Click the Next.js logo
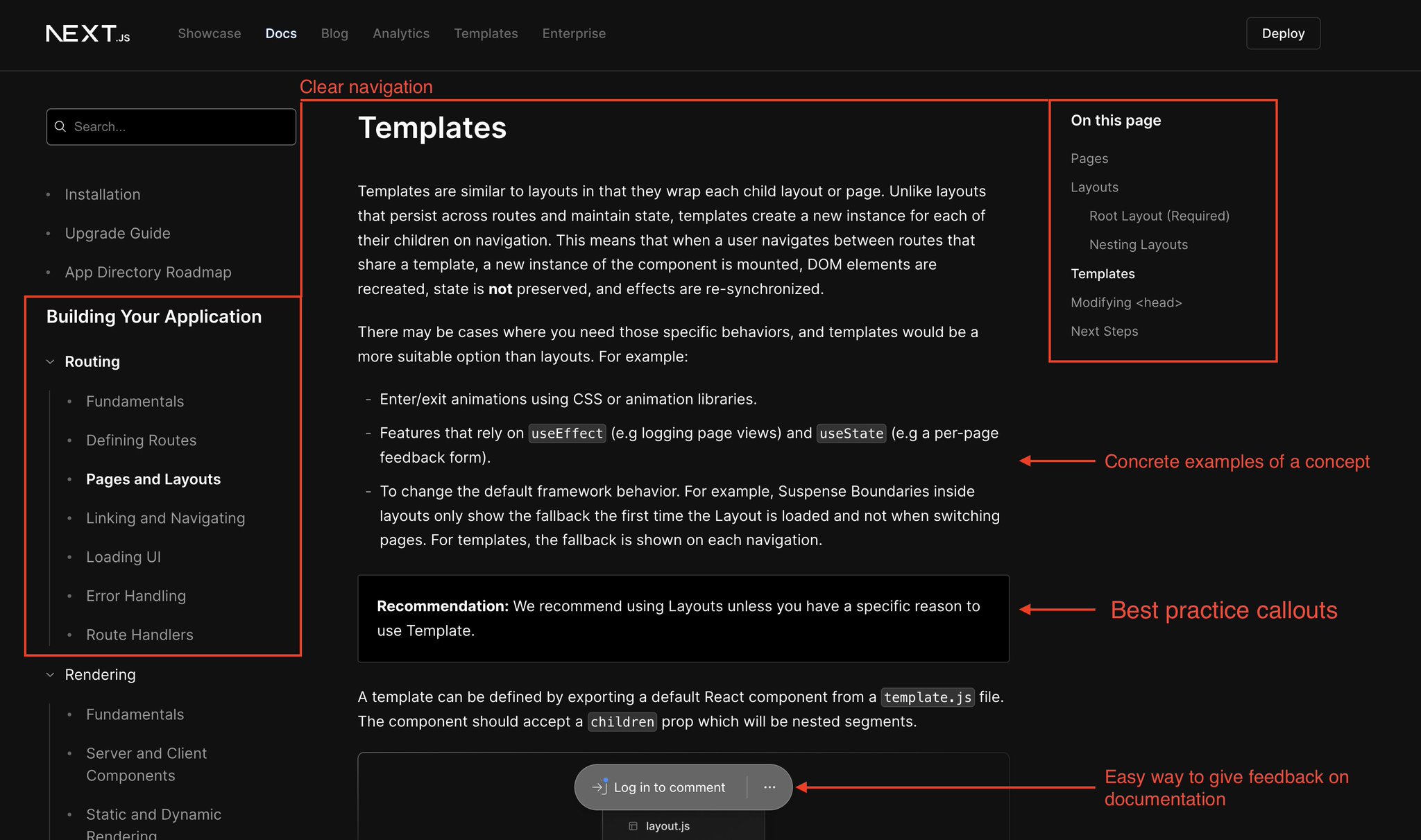This screenshot has height=840, width=1421. (89, 33)
